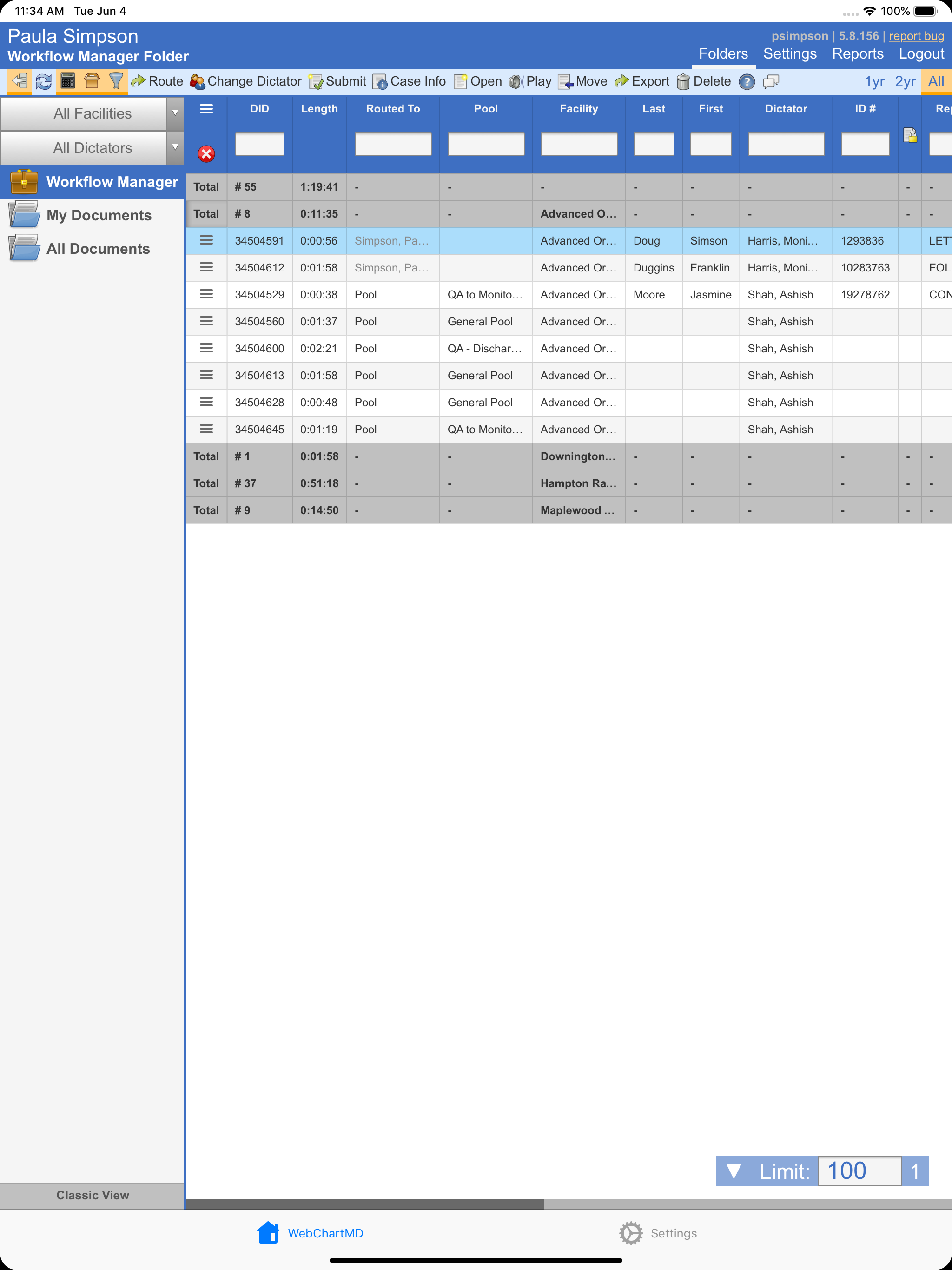Refresh the document list
Screen dimensions: 952x1270
(44, 81)
